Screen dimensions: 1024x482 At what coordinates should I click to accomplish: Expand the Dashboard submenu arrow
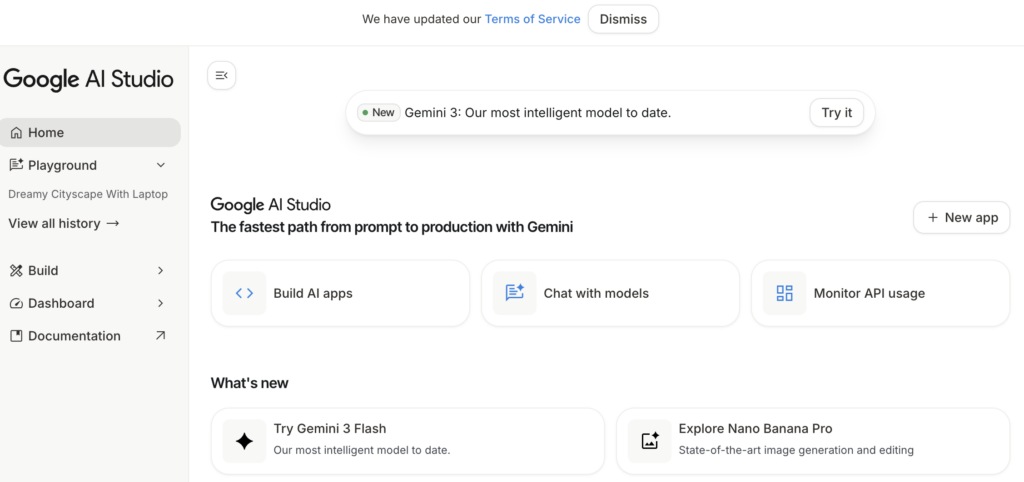coord(161,304)
